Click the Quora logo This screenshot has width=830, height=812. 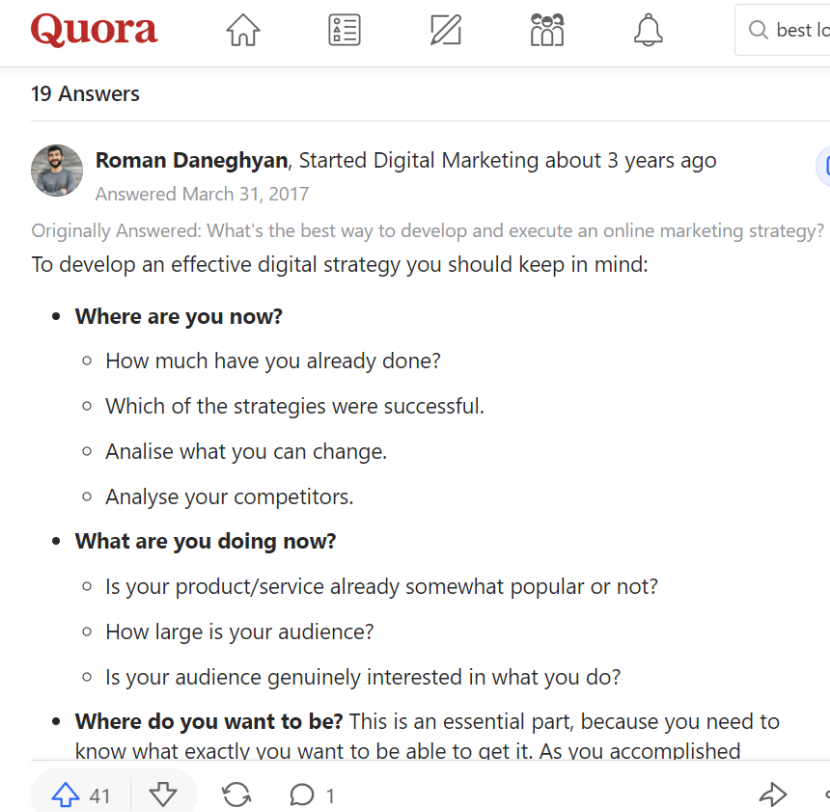click(x=94, y=31)
